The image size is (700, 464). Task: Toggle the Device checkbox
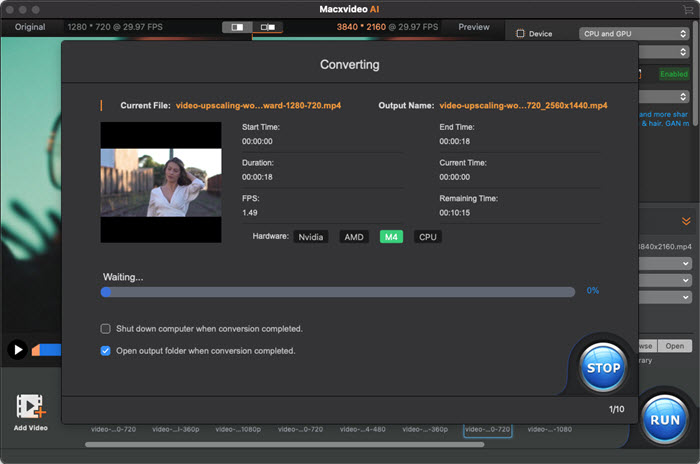point(519,34)
